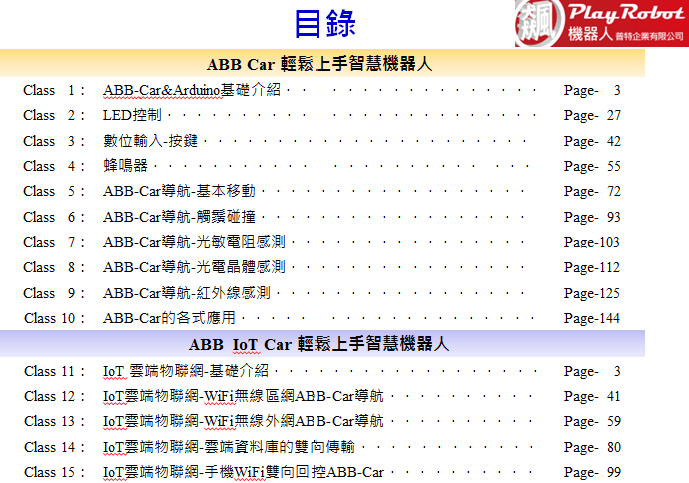Click 'IoT雲端物聯網-WiFi無線外網ABB-Car導航' entry
The height and width of the screenshot is (483, 689).
pyautogui.click(x=243, y=421)
